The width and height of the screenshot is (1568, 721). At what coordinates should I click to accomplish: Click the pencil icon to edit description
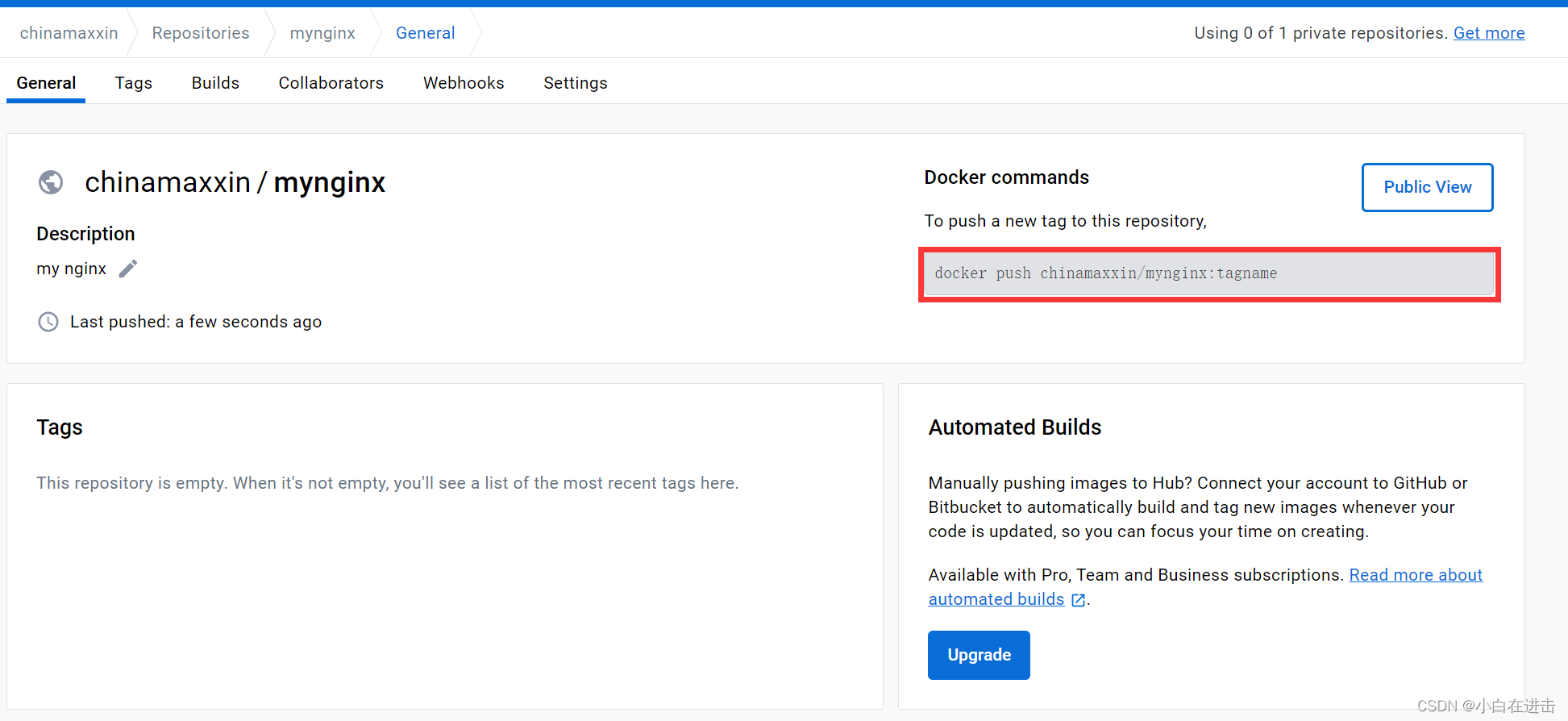[x=128, y=269]
